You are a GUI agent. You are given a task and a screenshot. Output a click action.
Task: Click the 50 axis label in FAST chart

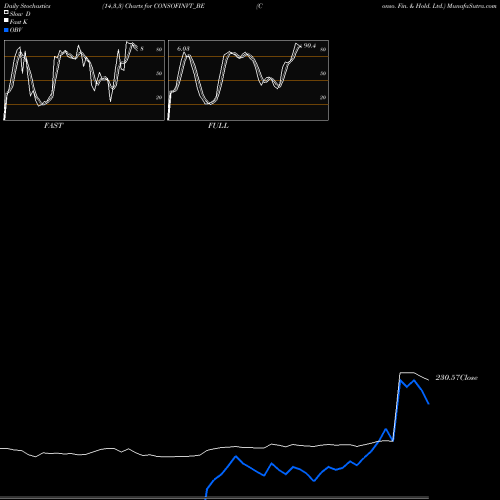[159, 73]
